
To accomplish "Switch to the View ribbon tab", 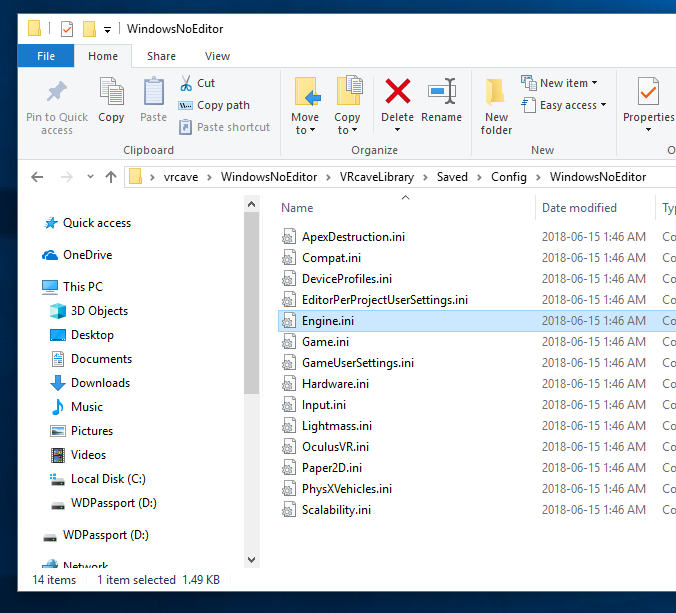I will tap(217, 56).
